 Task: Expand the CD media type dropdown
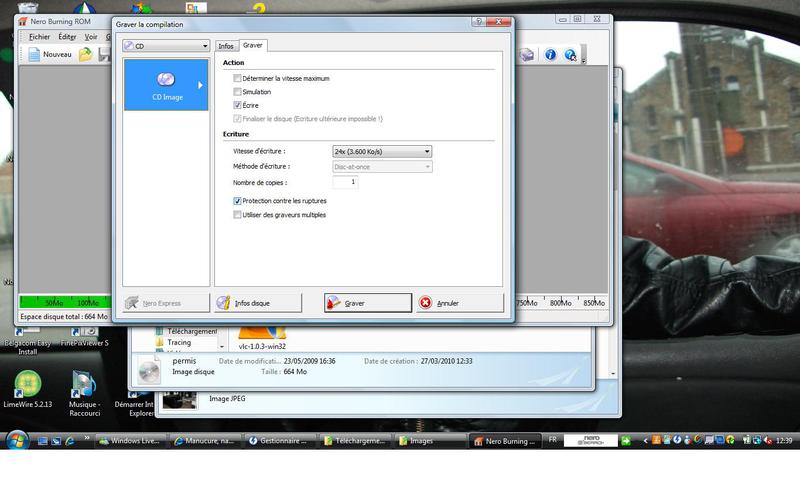pos(165,45)
